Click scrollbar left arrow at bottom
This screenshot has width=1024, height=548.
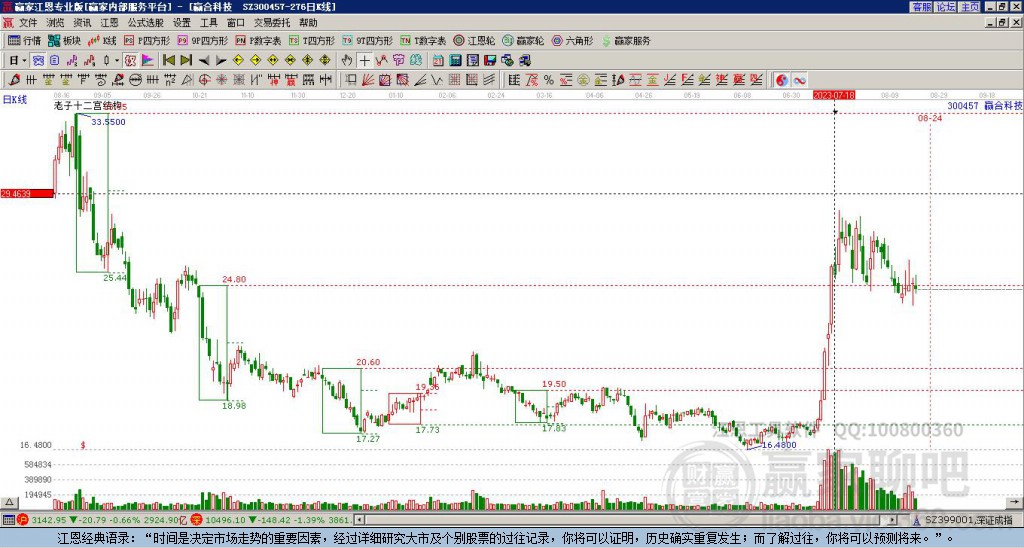(359, 520)
